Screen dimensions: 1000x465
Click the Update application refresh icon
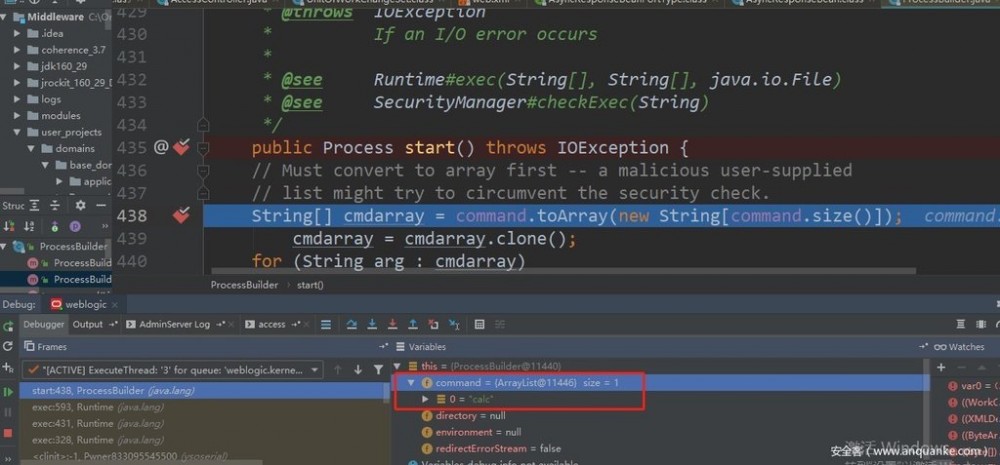pyautogui.click(x=8, y=346)
